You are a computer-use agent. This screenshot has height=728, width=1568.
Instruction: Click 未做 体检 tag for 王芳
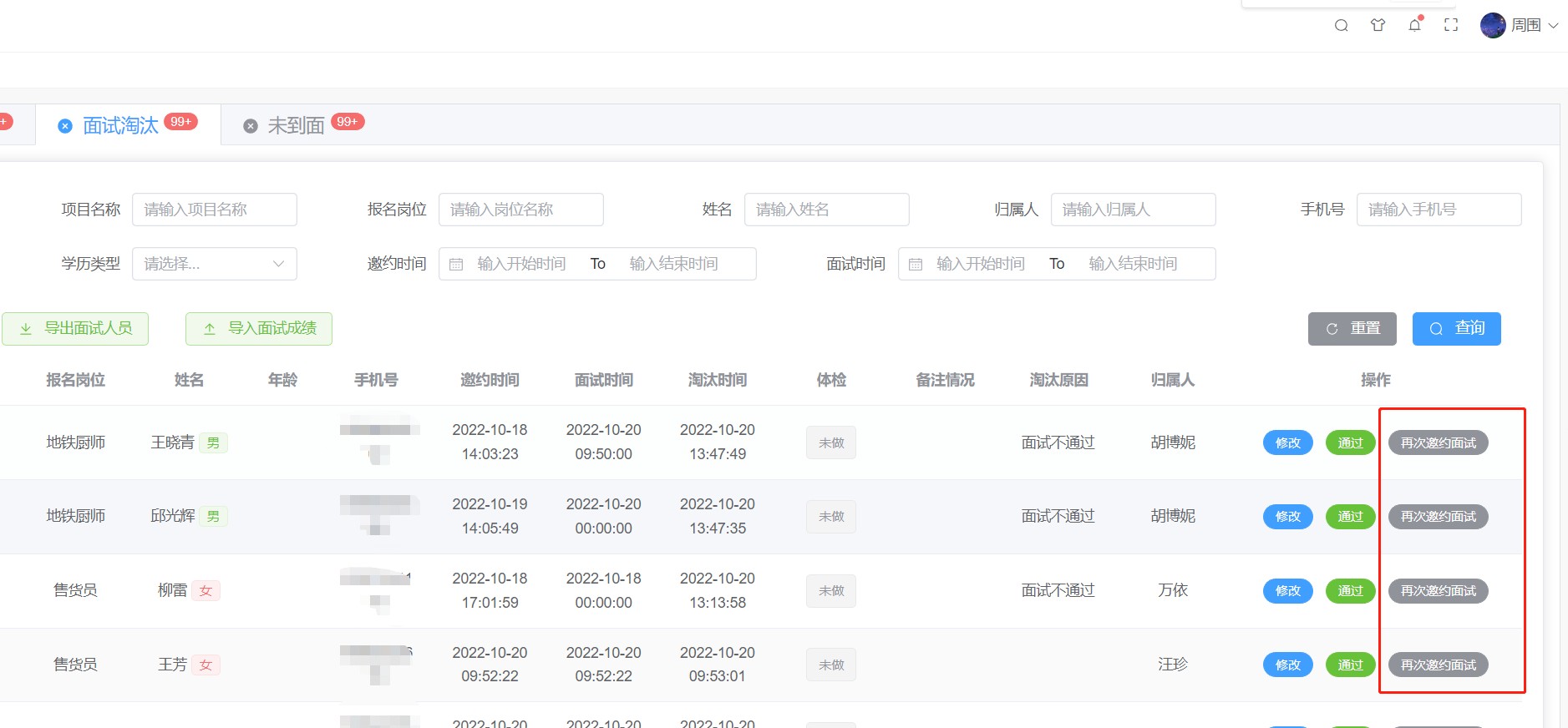(x=831, y=665)
